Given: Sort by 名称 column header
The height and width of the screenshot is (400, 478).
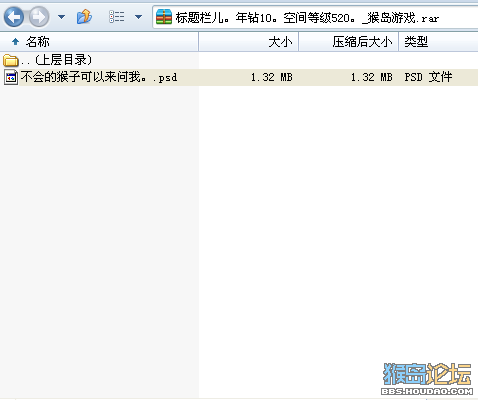Looking at the screenshot, I should pos(99,42).
